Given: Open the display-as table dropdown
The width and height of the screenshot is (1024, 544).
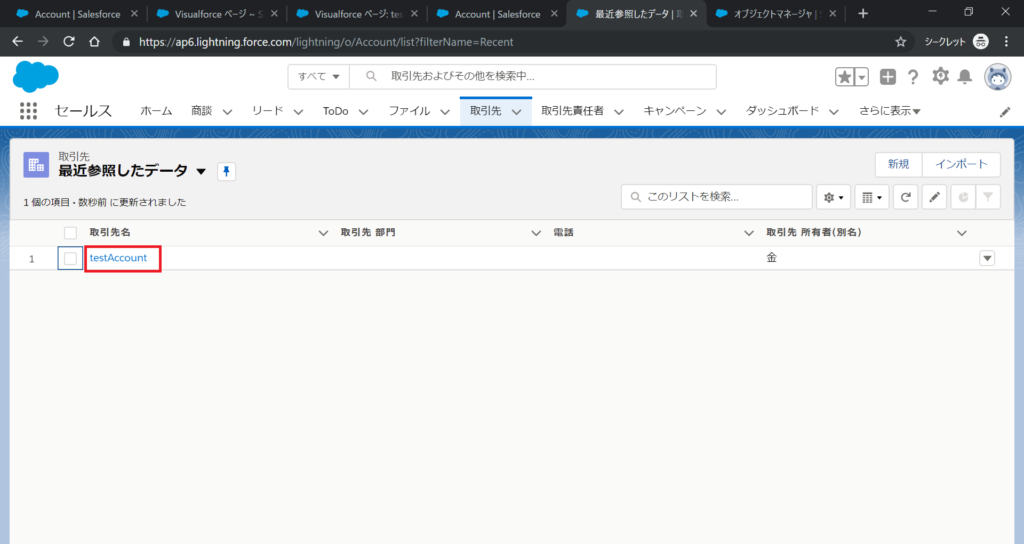Looking at the screenshot, I should pos(872,197).
